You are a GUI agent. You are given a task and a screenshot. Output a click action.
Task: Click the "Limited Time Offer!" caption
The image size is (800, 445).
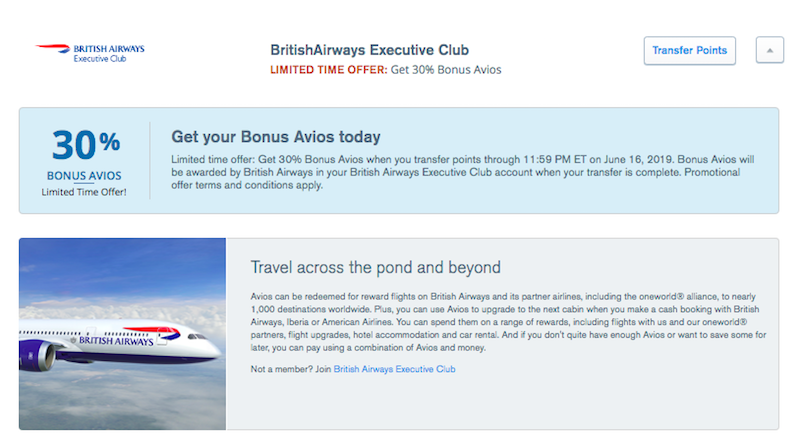pyautogui.click(x=85, y=192)
